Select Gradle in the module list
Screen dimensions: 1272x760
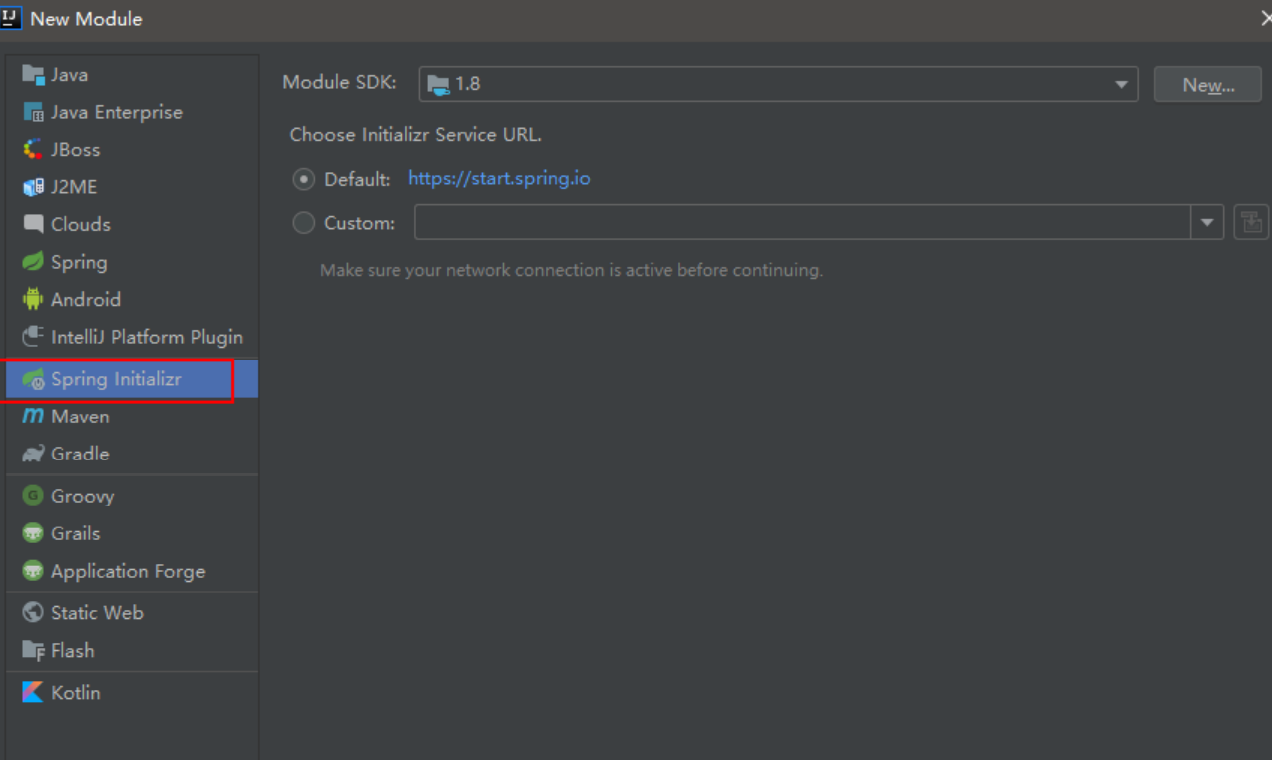(132, 454)
